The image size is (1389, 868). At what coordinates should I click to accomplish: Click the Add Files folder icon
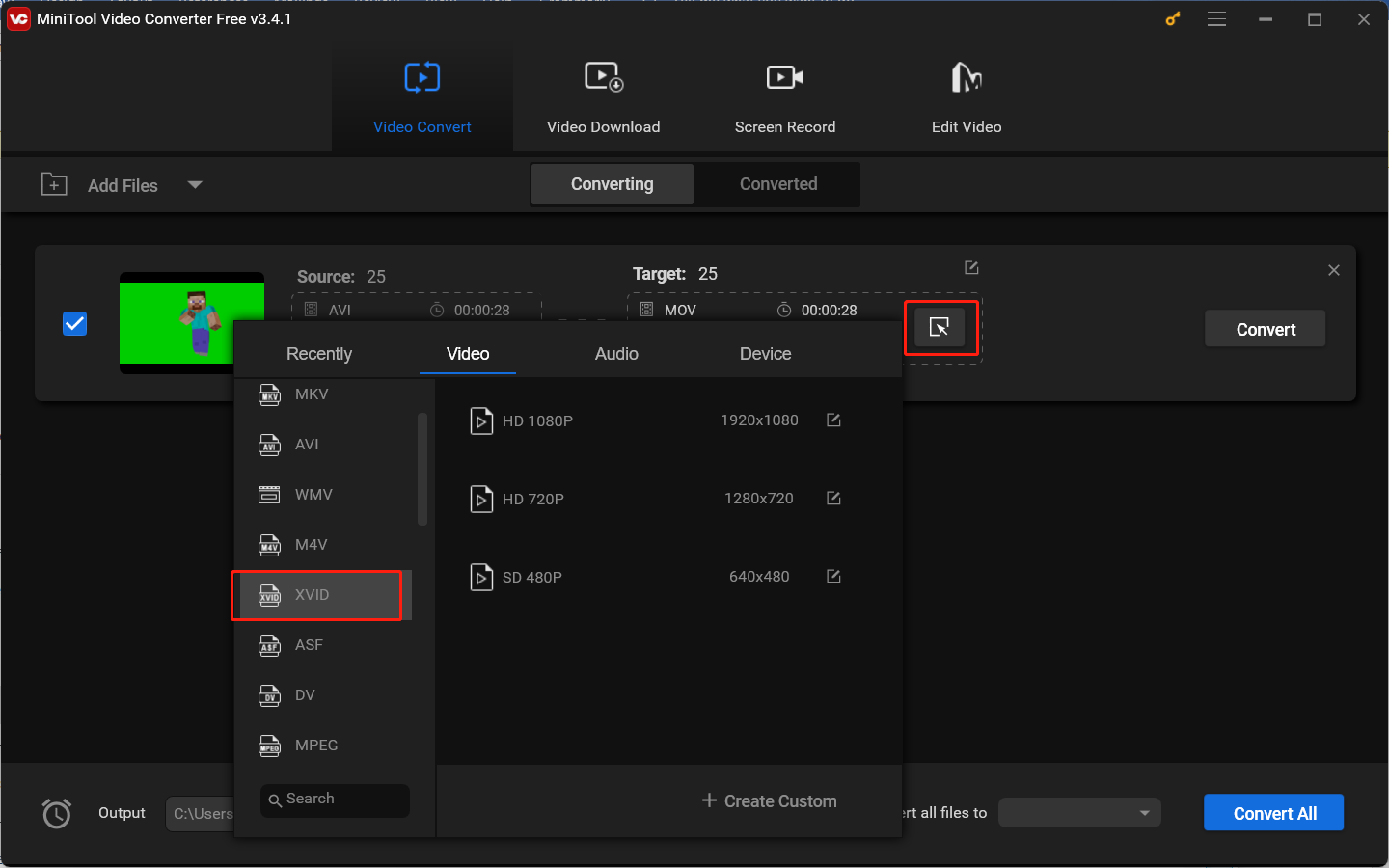[x=54, y=184]
